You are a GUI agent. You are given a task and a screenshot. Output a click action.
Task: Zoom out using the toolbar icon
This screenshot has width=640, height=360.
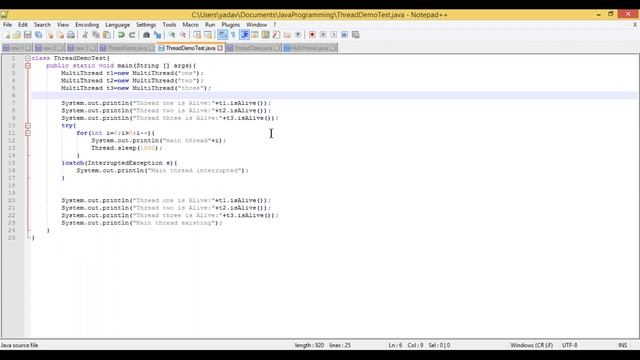183,35
